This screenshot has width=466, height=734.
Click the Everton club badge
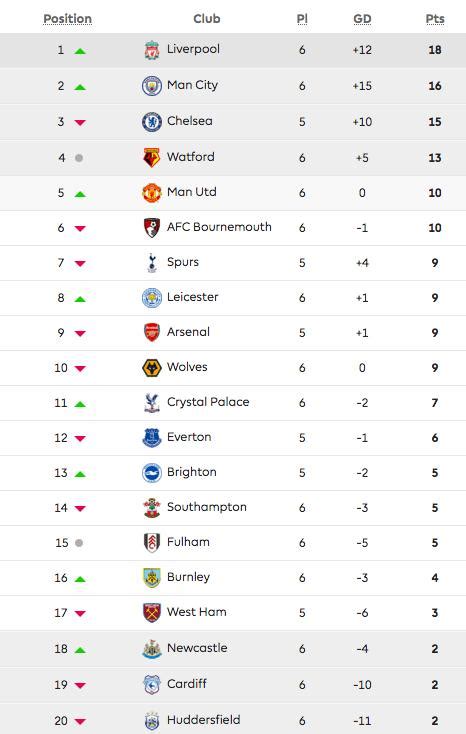click(x=152, y=438)
